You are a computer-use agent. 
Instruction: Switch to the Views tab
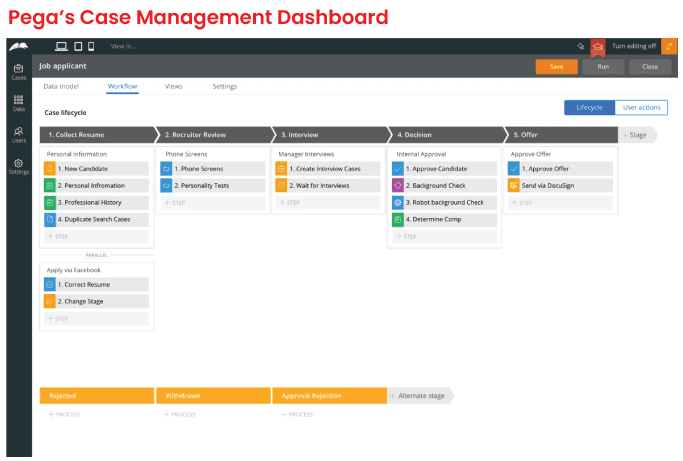click(x=173, y=87)
